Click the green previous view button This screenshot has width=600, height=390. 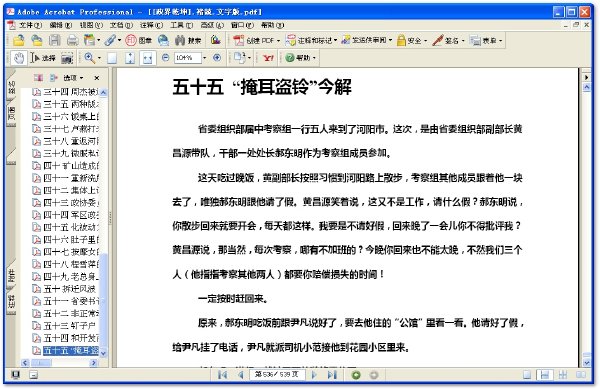pyautogui.click(x=356, y=375)
